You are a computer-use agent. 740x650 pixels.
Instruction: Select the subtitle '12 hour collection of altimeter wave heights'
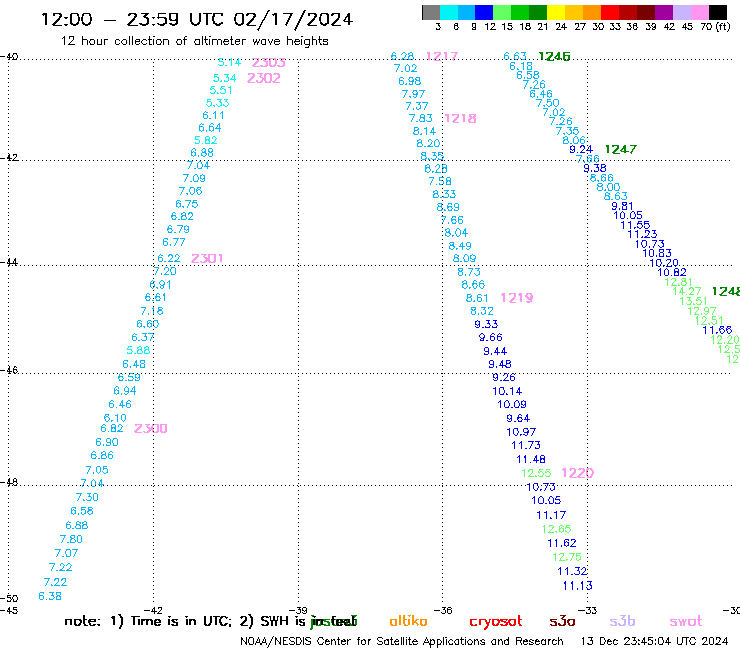(x=194, y=41)
